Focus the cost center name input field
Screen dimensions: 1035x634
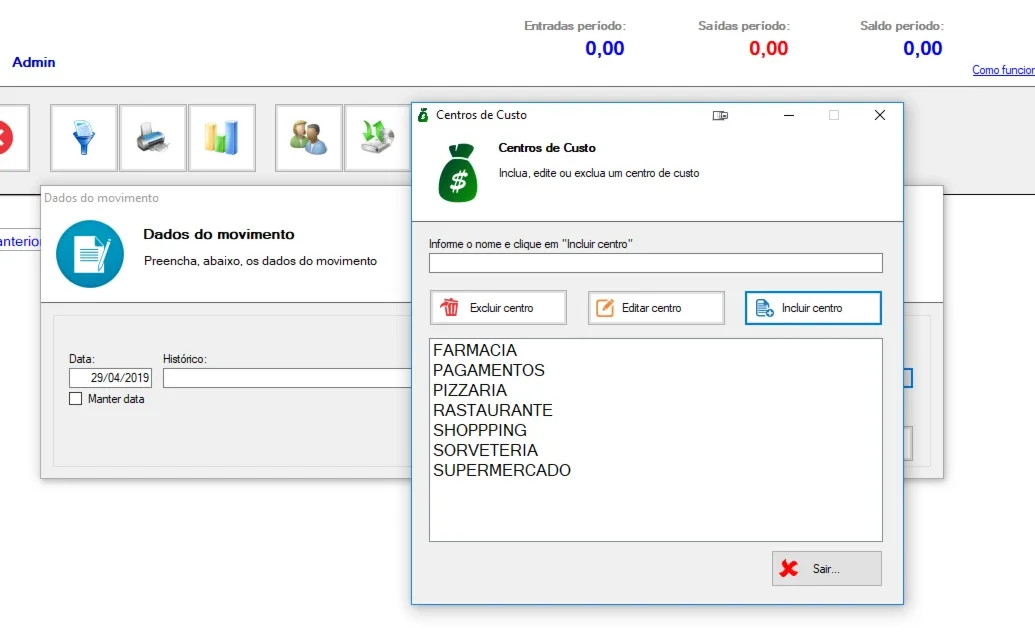pos(655,263)
